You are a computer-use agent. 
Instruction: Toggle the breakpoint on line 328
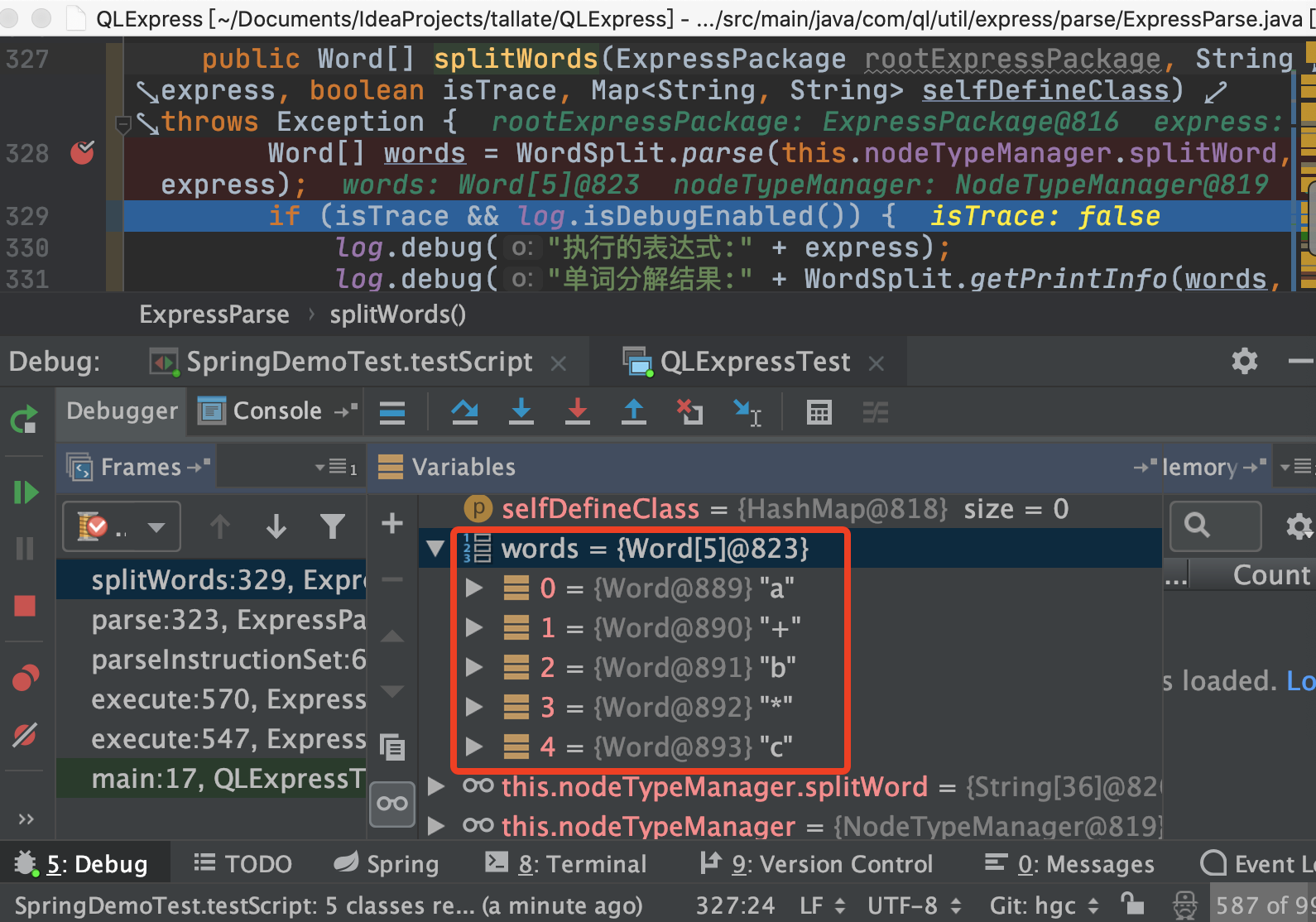[82, 153]
